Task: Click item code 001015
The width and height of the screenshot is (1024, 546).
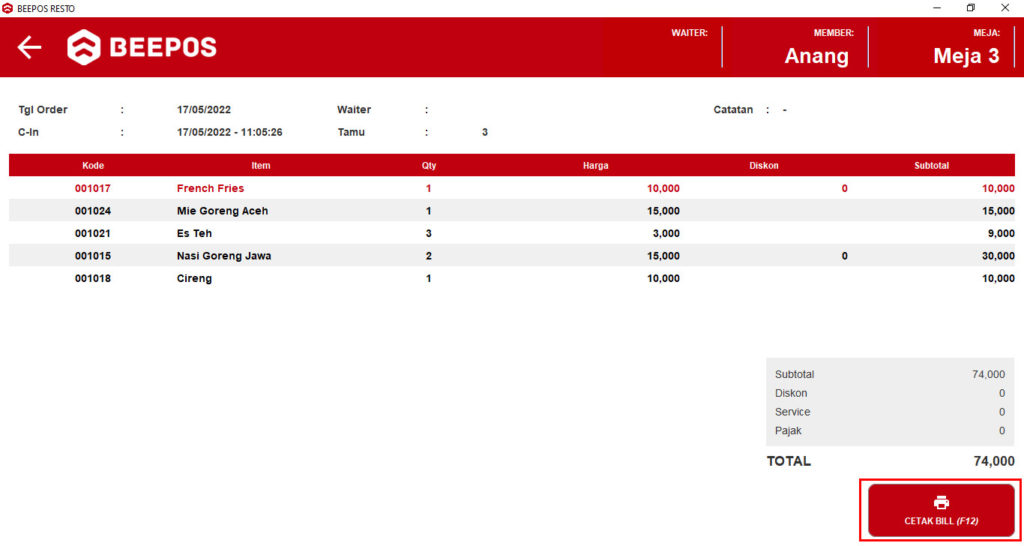Action: coord(93,256)
